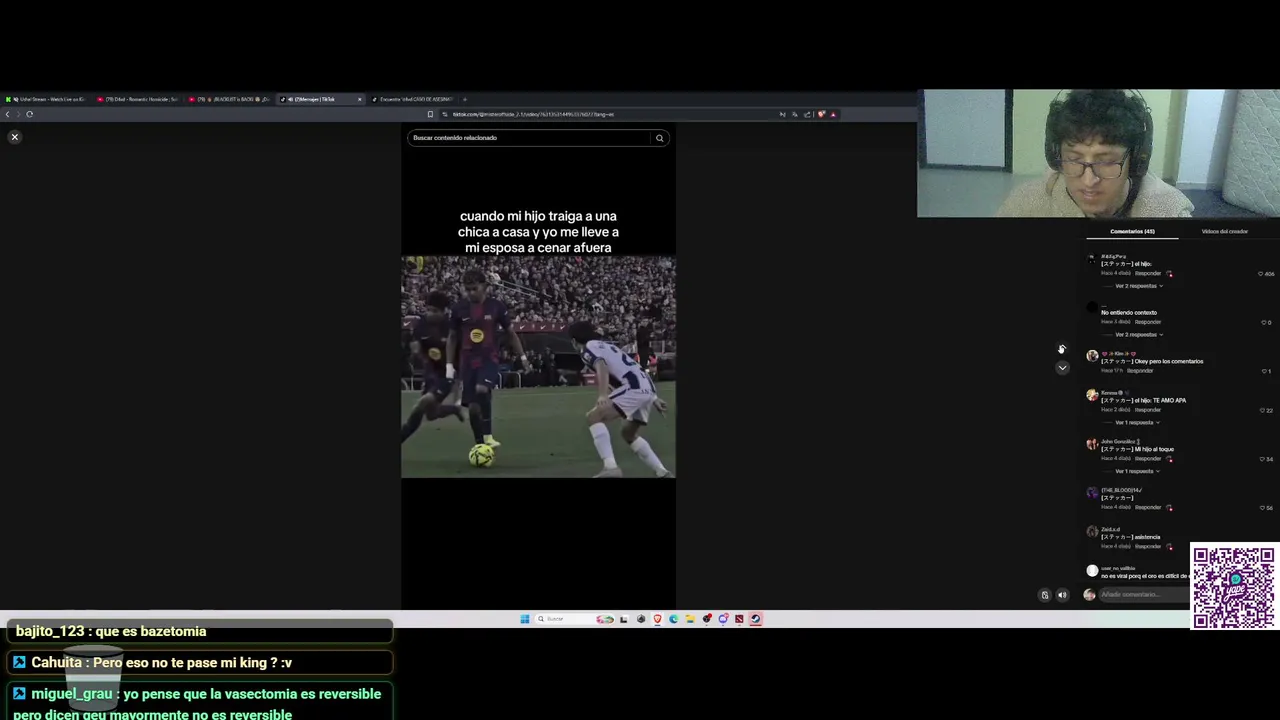Open Brave Shields lion icon
This screenshot has width=1280, height=720.
[821, 114]
